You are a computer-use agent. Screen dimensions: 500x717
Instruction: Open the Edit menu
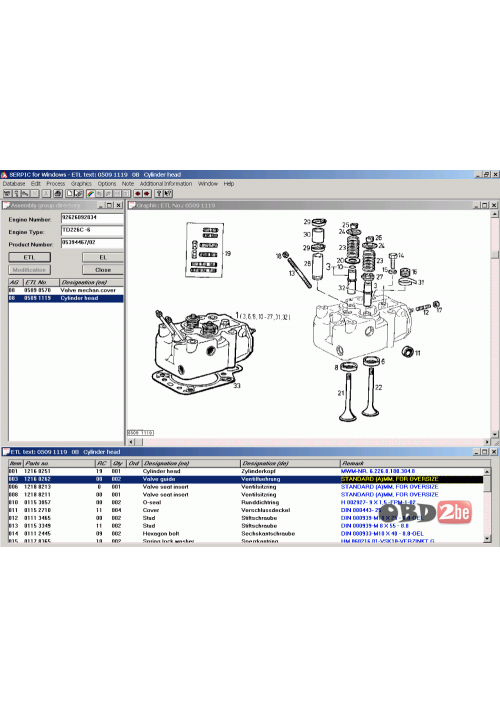point(36,183)
